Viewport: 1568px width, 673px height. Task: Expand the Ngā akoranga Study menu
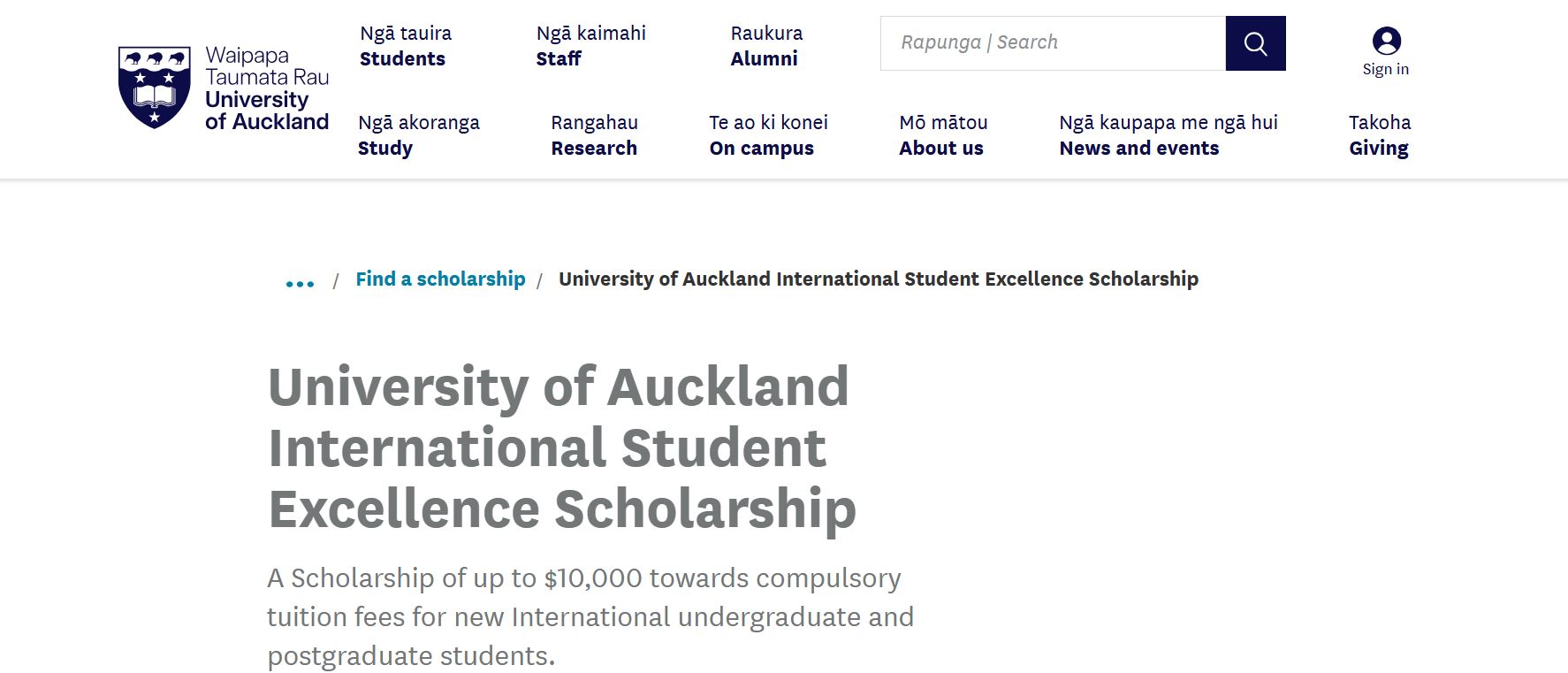pos(419,135)
